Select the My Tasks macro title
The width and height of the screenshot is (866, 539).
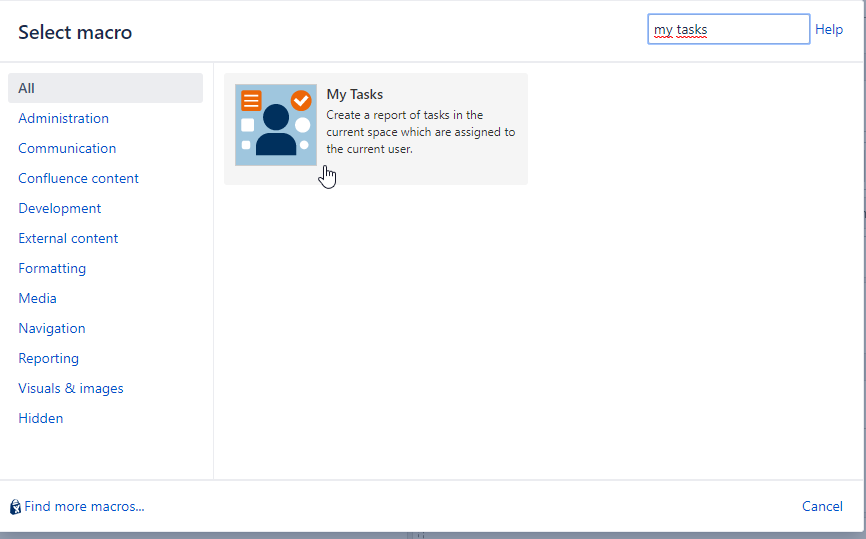(x=354, y=95)
